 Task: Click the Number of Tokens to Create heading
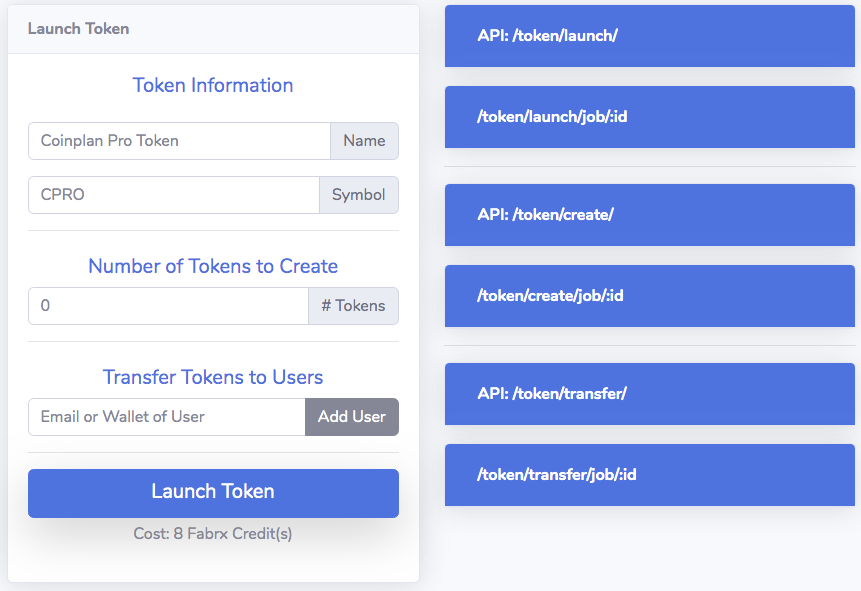pos(213,267)
